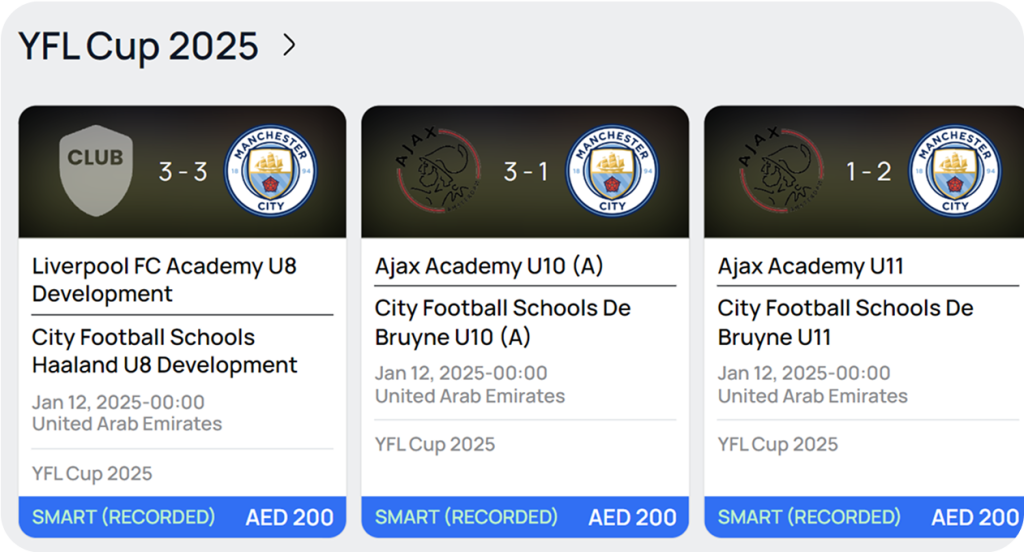Click the grey CLUB shield placeholder icon
Viewport: 1024px width, 552px height.
(x=96, y=171)
